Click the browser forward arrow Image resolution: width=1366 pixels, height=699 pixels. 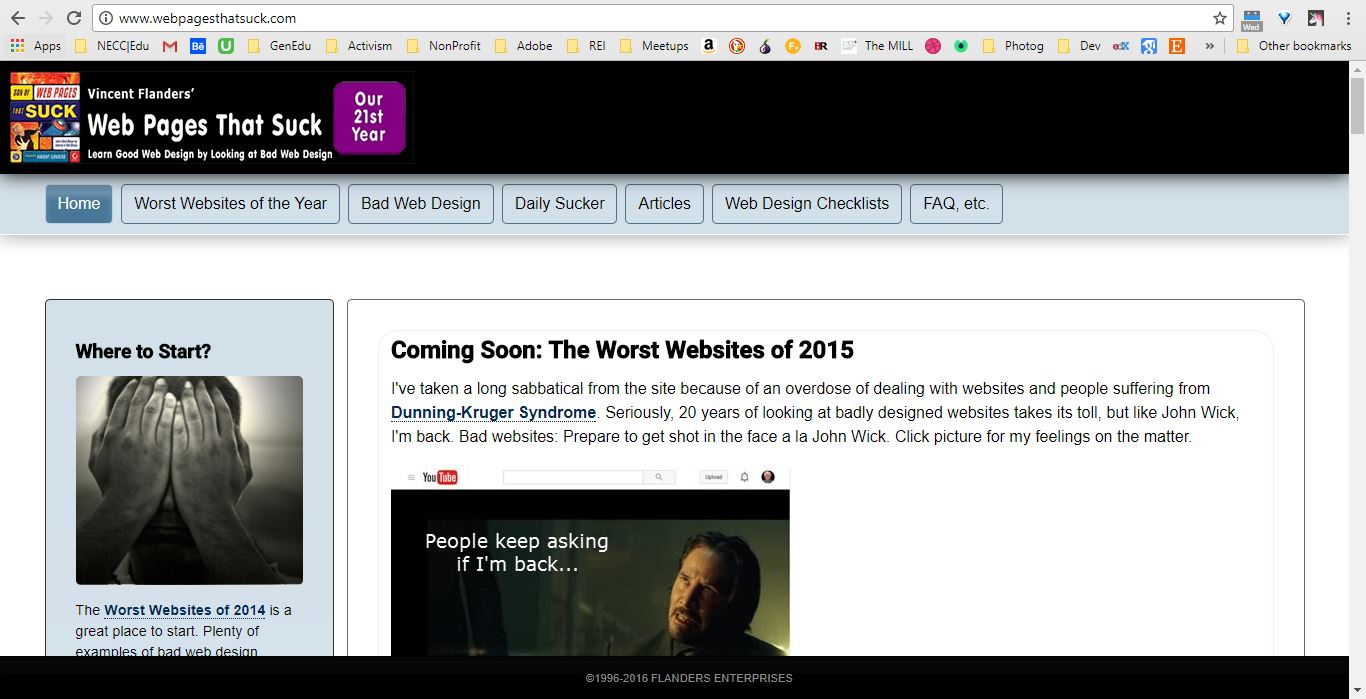[46, 18]
